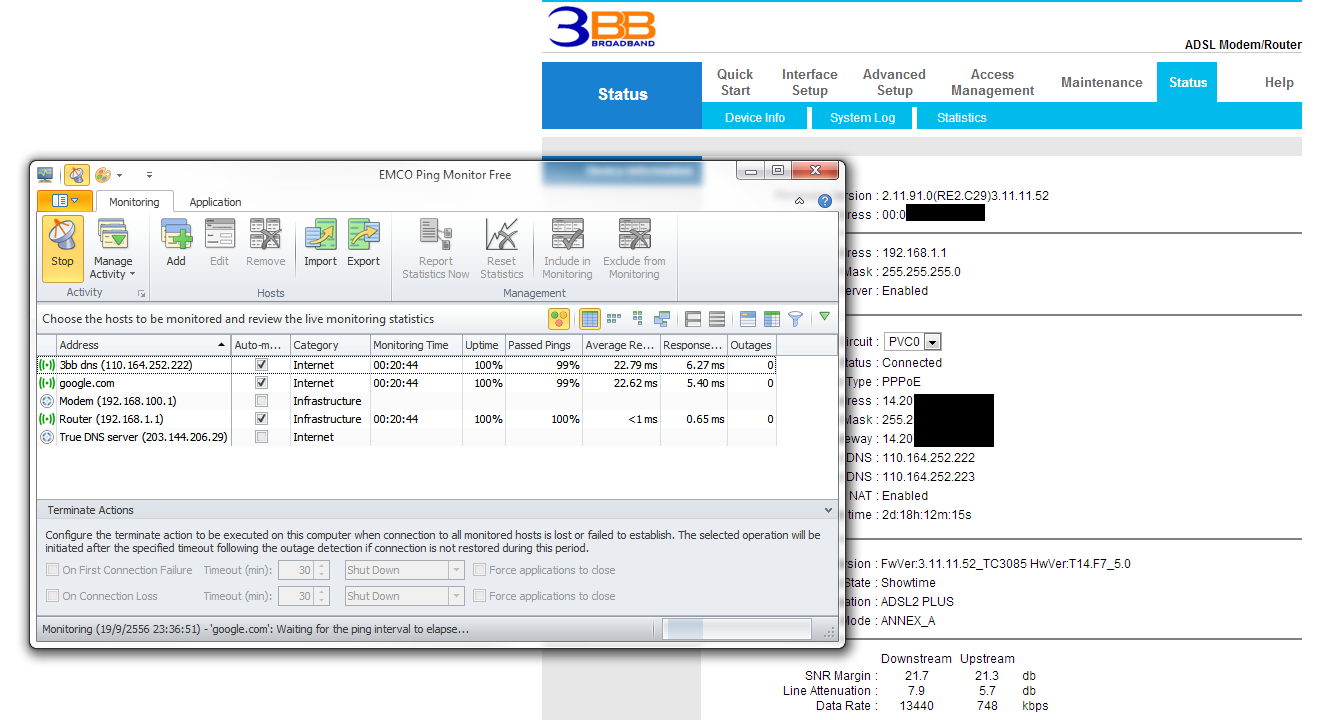1317x720 pixels.
Task: Check On First Connection Failure box
Action: (53, 570)
